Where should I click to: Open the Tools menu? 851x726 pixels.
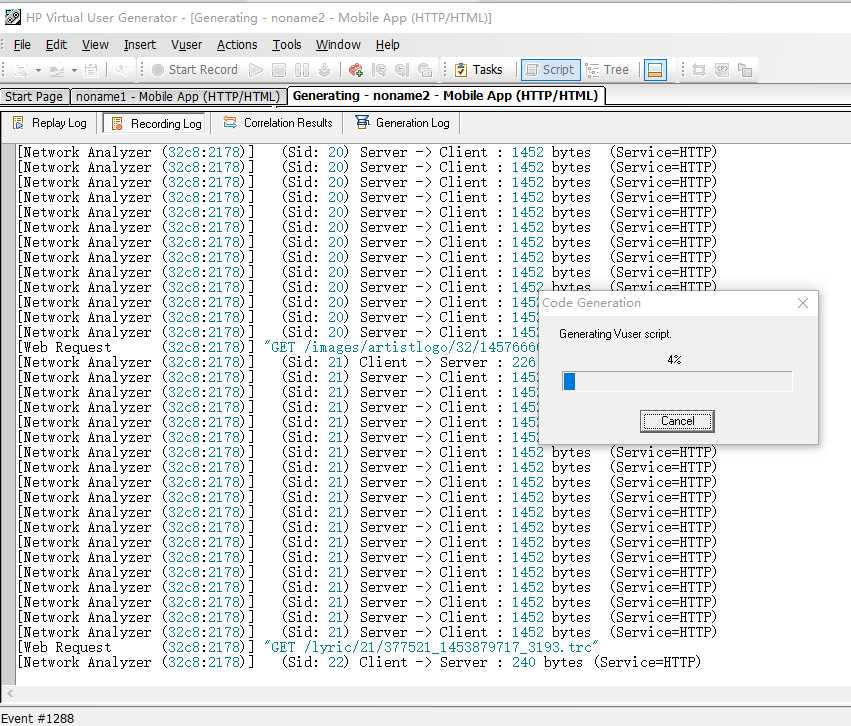point(287,44)
